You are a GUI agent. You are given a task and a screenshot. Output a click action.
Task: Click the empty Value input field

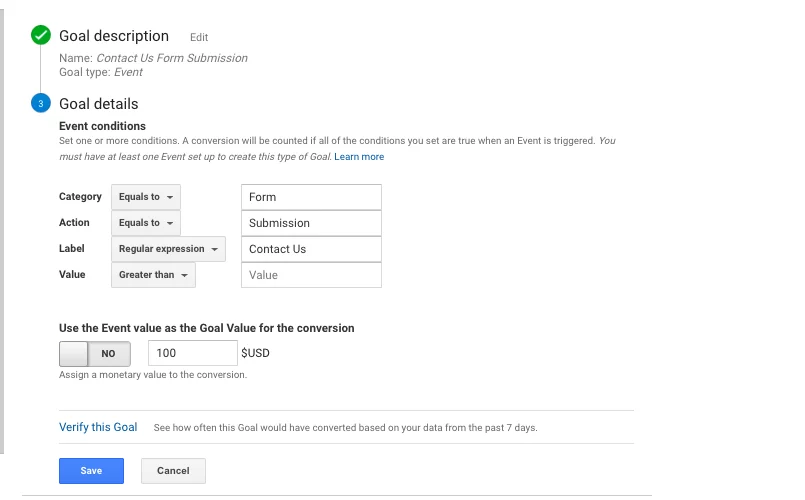[311, 275]
